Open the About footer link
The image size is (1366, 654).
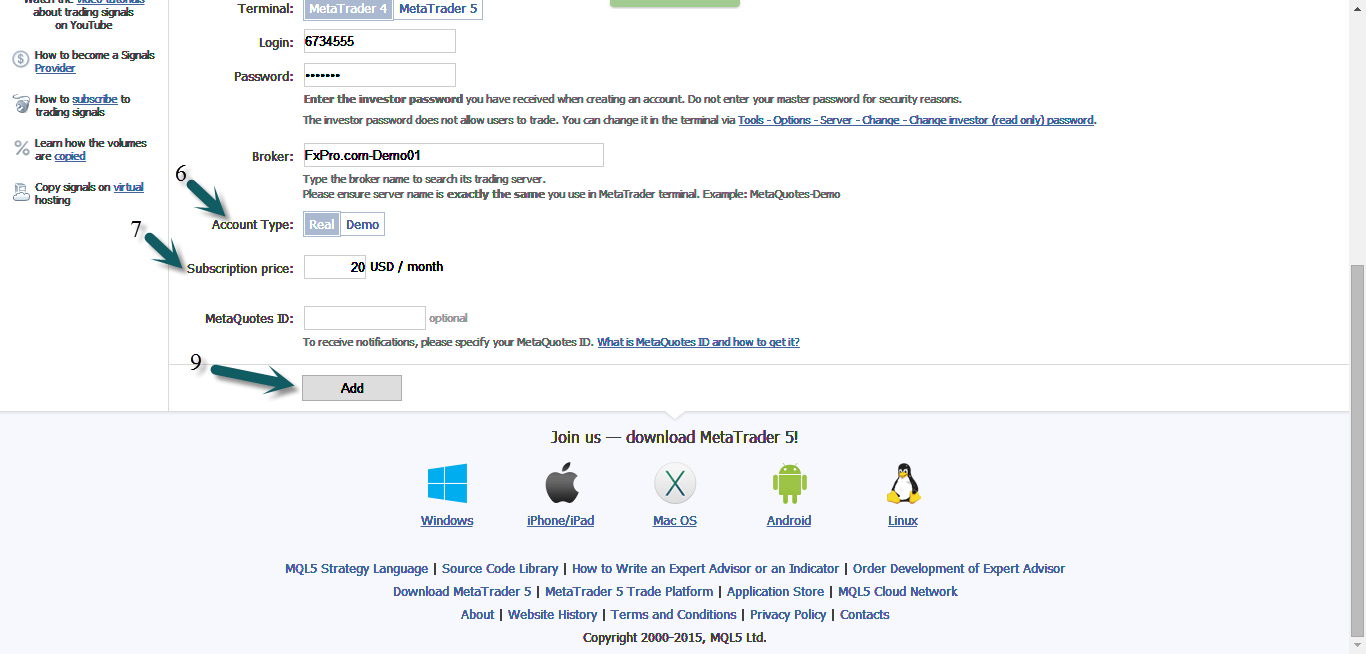point(477,615)
